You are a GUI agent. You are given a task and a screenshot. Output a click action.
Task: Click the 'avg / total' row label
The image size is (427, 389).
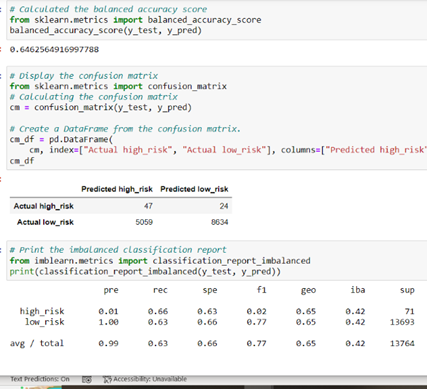click(37, 343)
